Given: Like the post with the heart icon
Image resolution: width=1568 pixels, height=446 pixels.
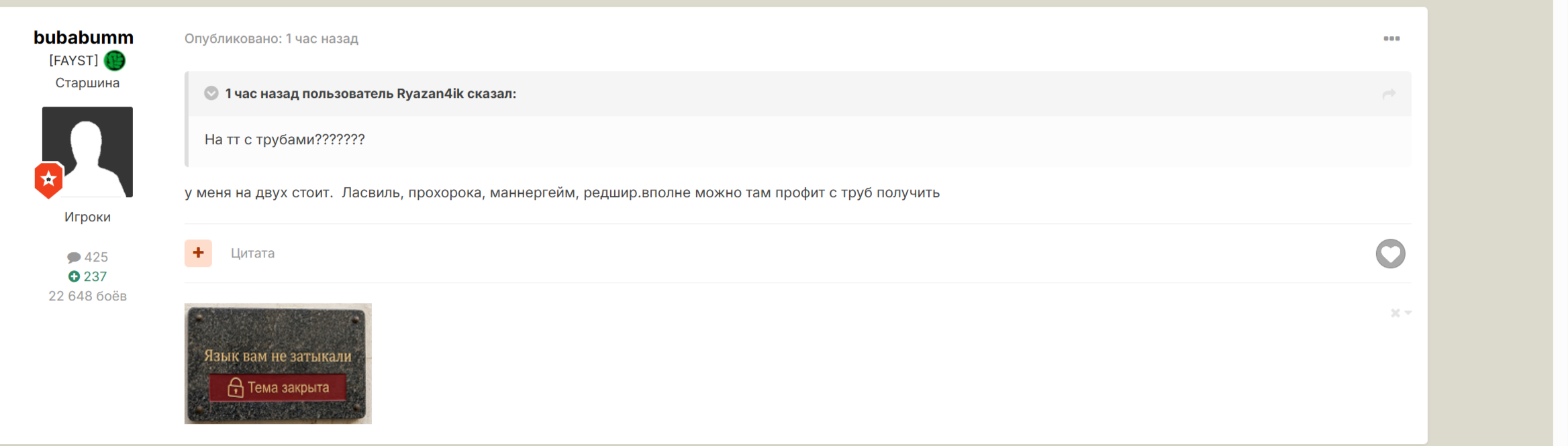Looking at the screenshot, I should pos(1390,254).
